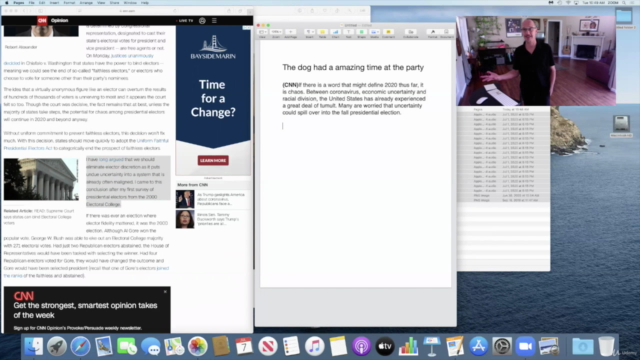Open the Arrange menu
Image resolution: width=640 pixels, height=360 pixels.
(x=86, y=2)
